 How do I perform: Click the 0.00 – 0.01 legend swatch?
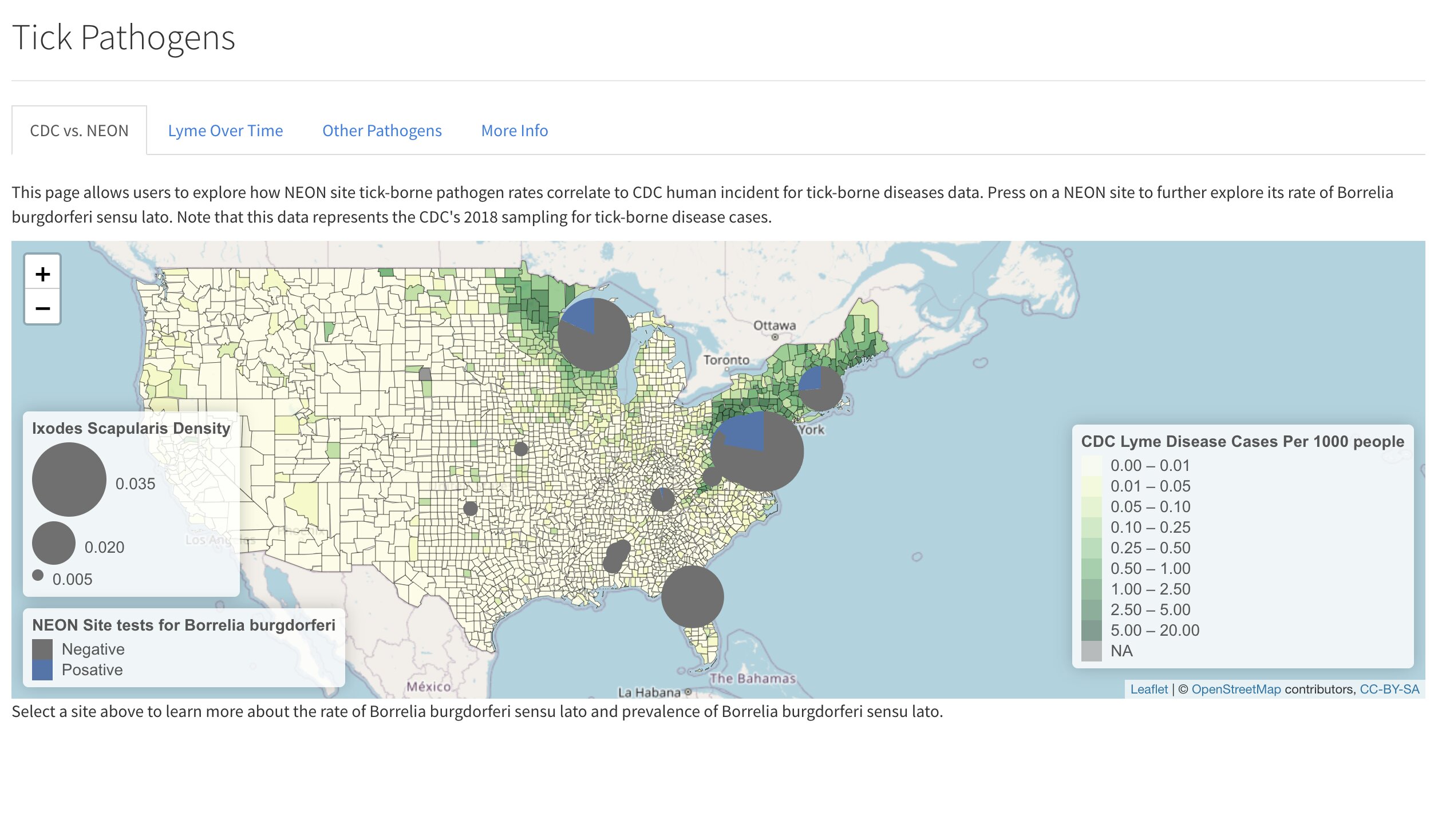point(1092,466)
